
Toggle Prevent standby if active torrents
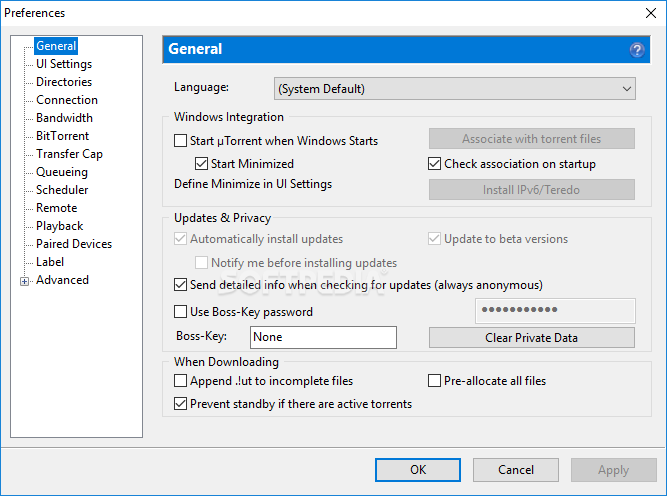point(180,404)
